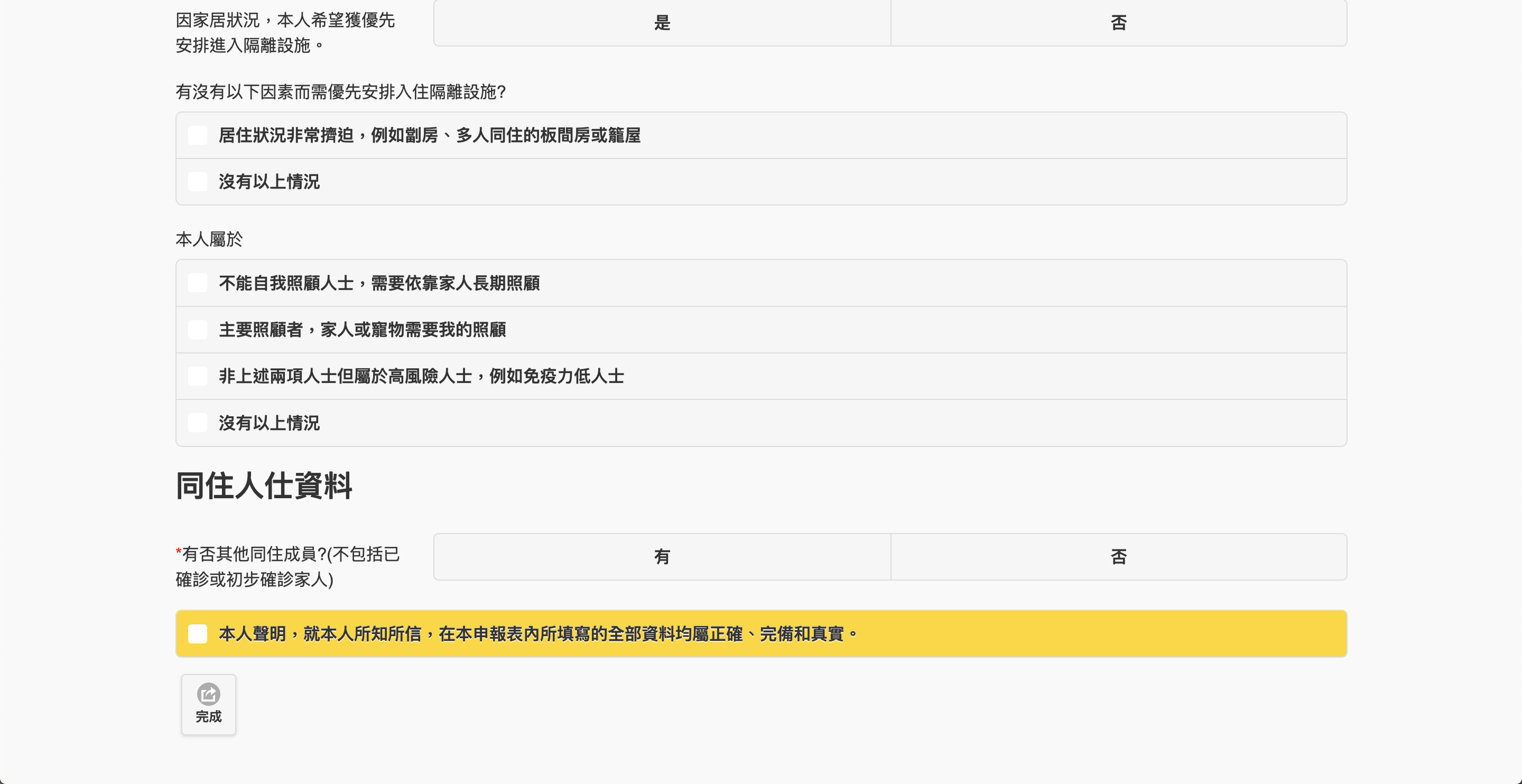Click the share arrow icon above 完成

tap(209, 694)
